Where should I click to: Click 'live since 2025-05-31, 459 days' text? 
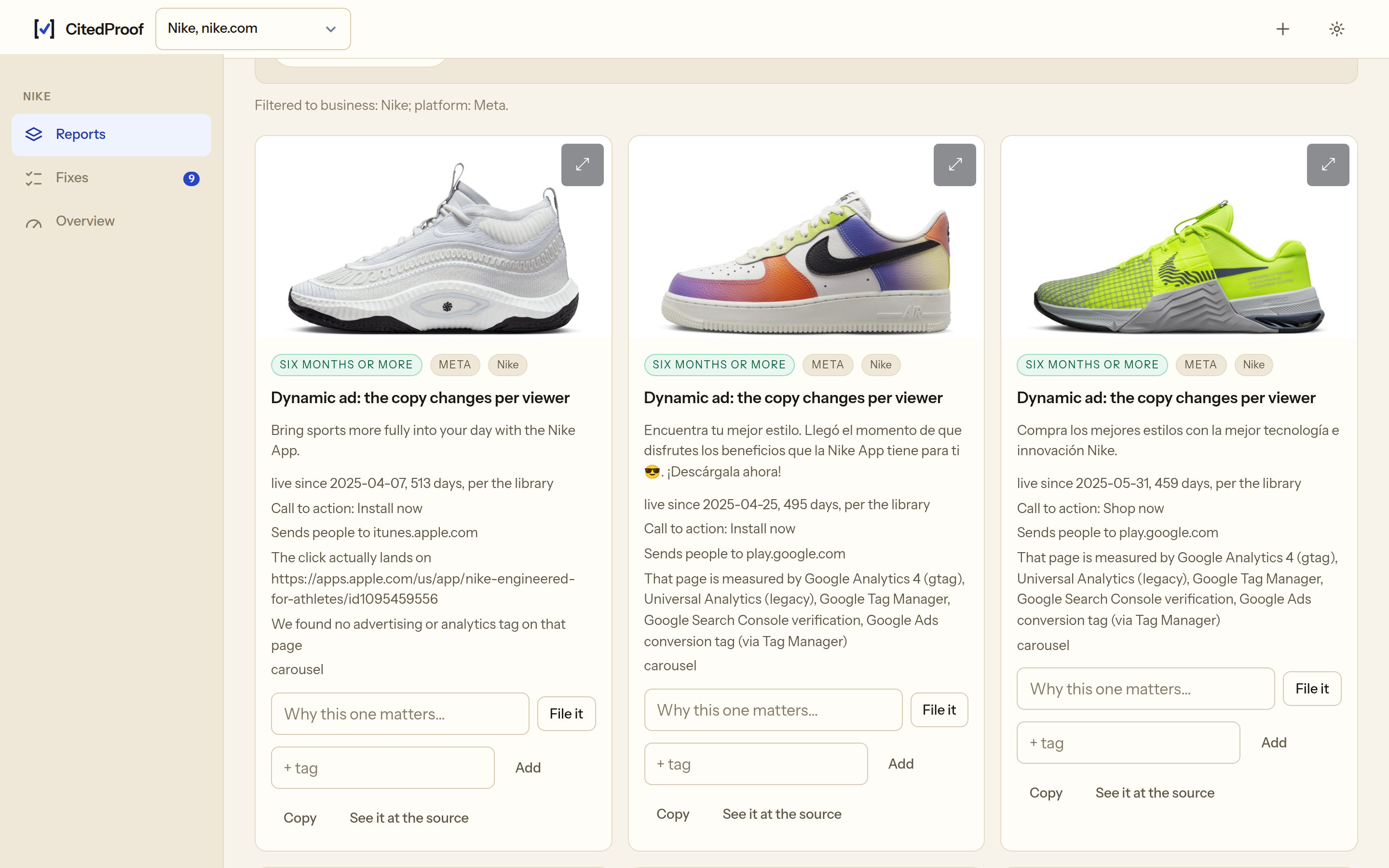coord(1158,483)
